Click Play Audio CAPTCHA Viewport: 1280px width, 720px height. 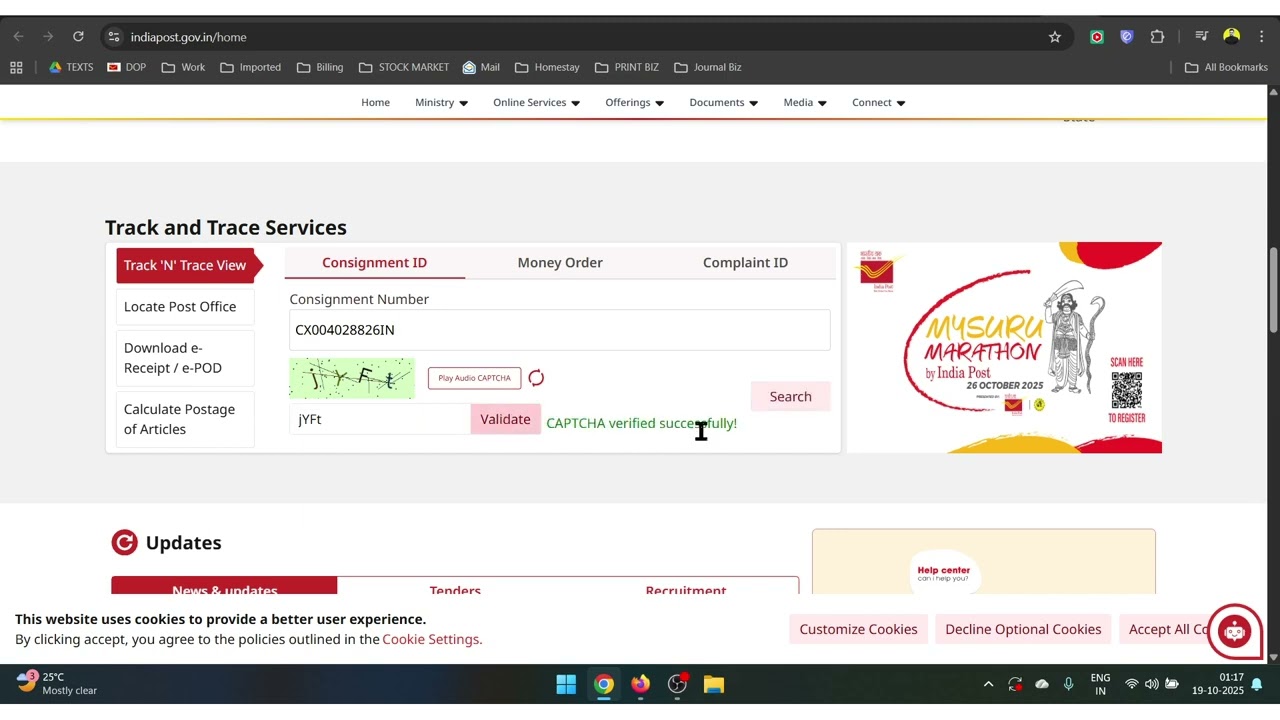(474, 378)
